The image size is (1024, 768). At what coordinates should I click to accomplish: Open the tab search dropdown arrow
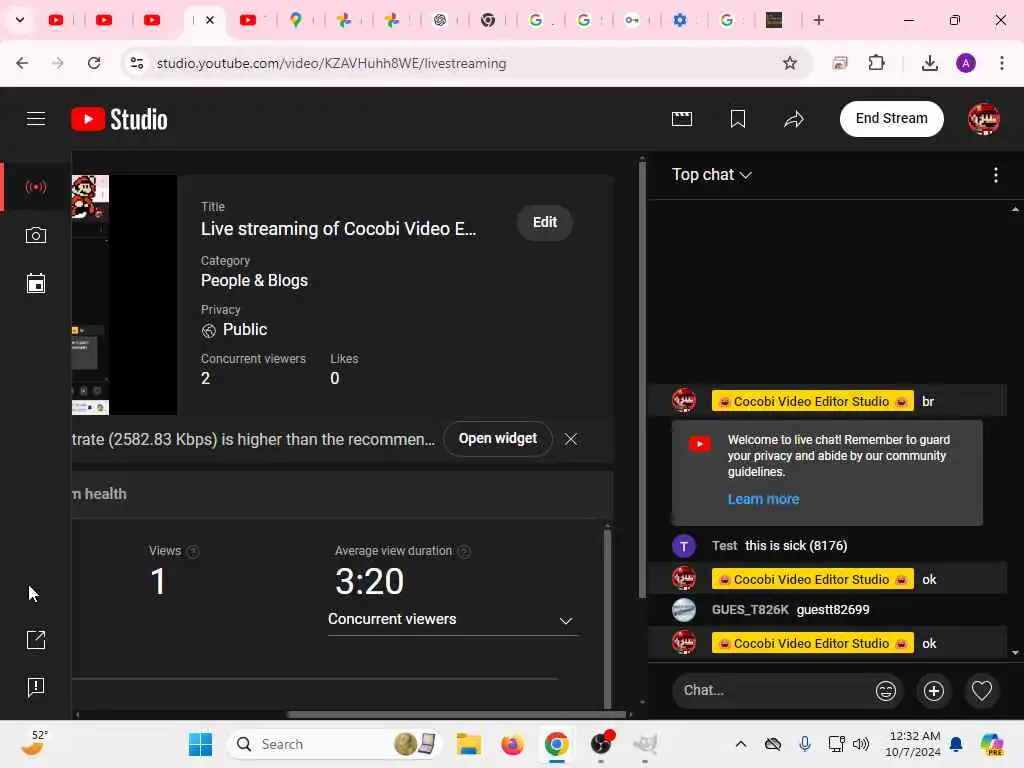click(x=20, y=20)
